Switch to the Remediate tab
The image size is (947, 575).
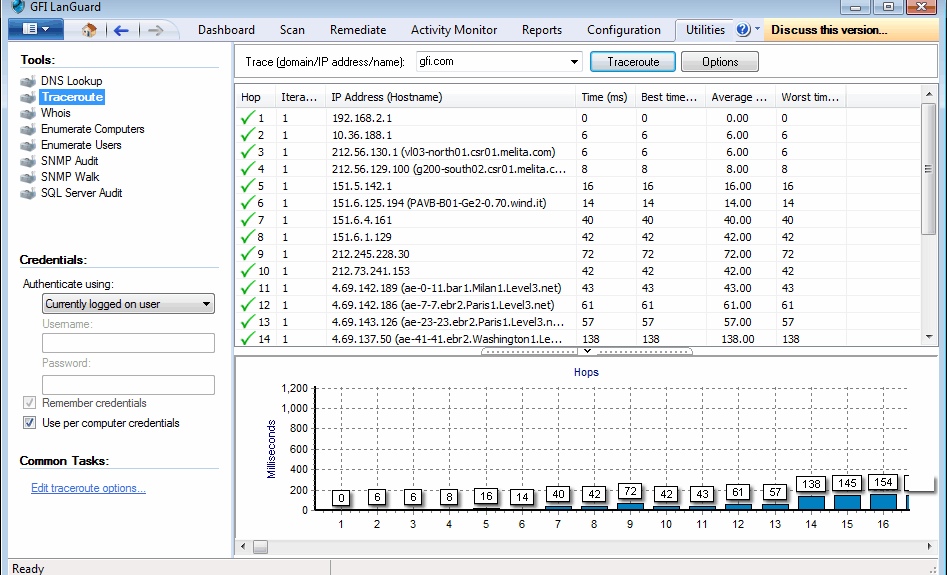[358, 30]
